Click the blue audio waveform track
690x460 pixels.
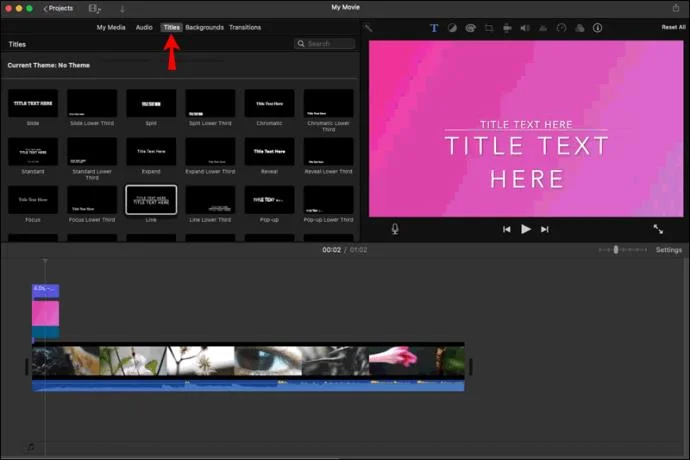pos(248,386)
